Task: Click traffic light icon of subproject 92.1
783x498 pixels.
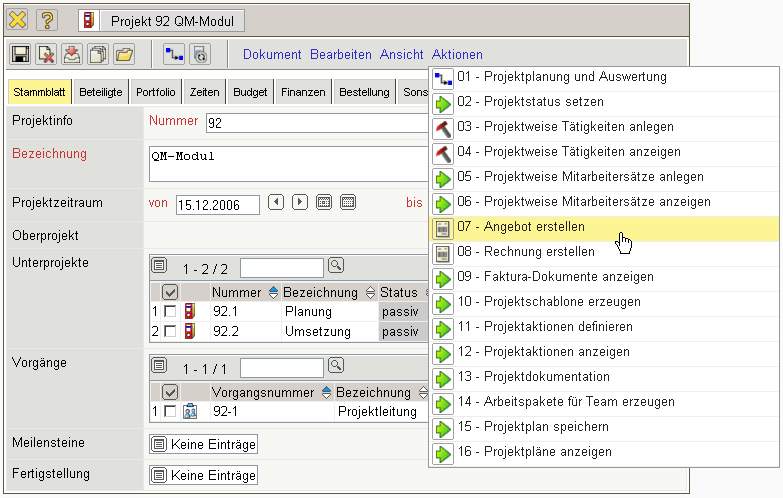Action: point(189,312)
